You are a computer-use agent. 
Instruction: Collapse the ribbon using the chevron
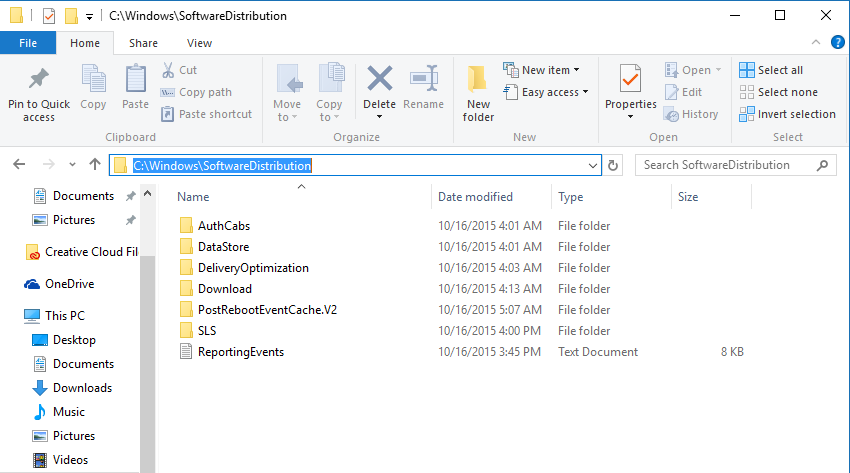tap(817, 43)
